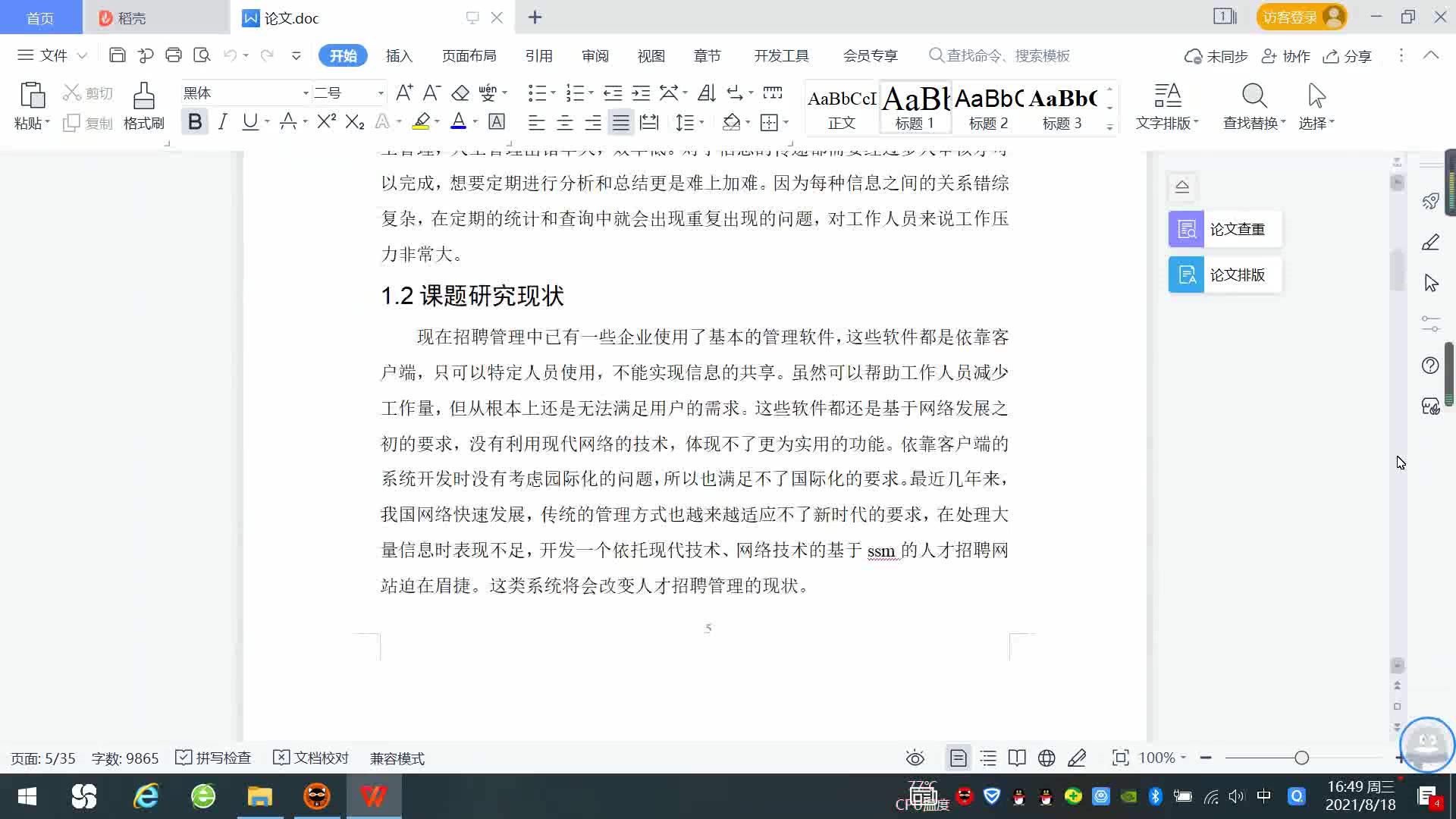Click the command search field 查找命令

[x=1007, y=55]
